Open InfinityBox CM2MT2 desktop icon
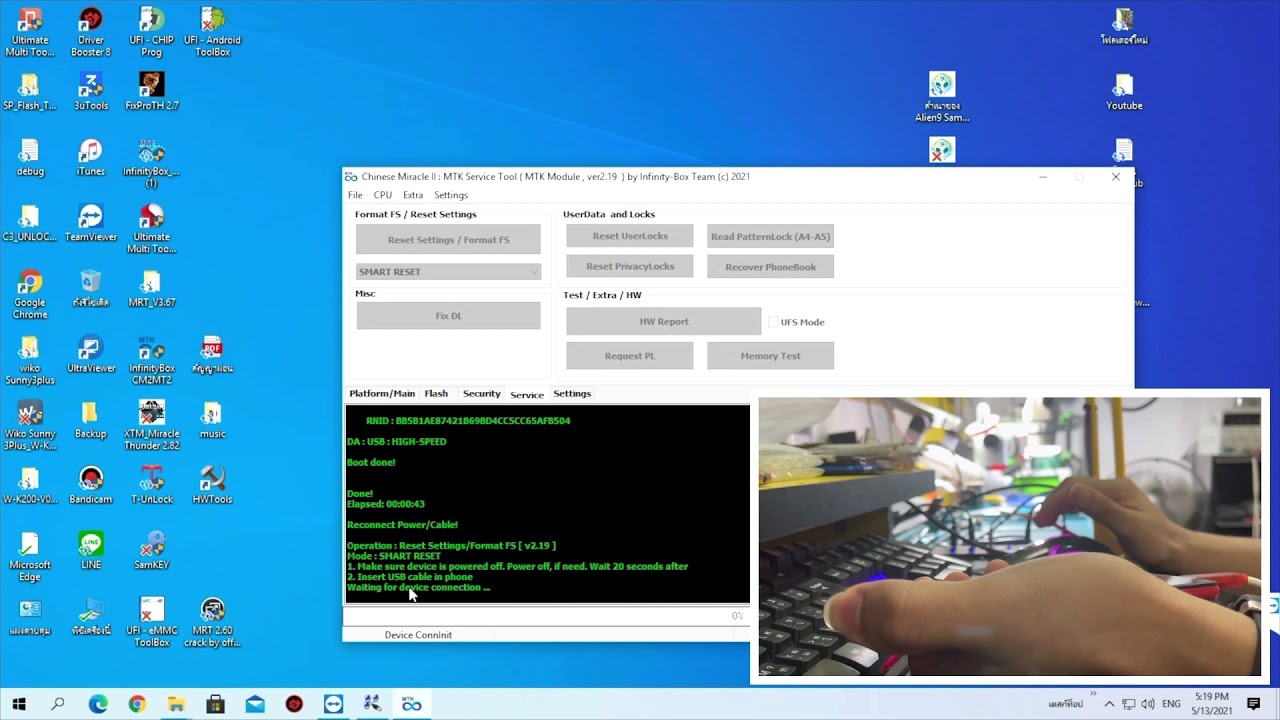Screen dimensions: 1280x720 152,360
